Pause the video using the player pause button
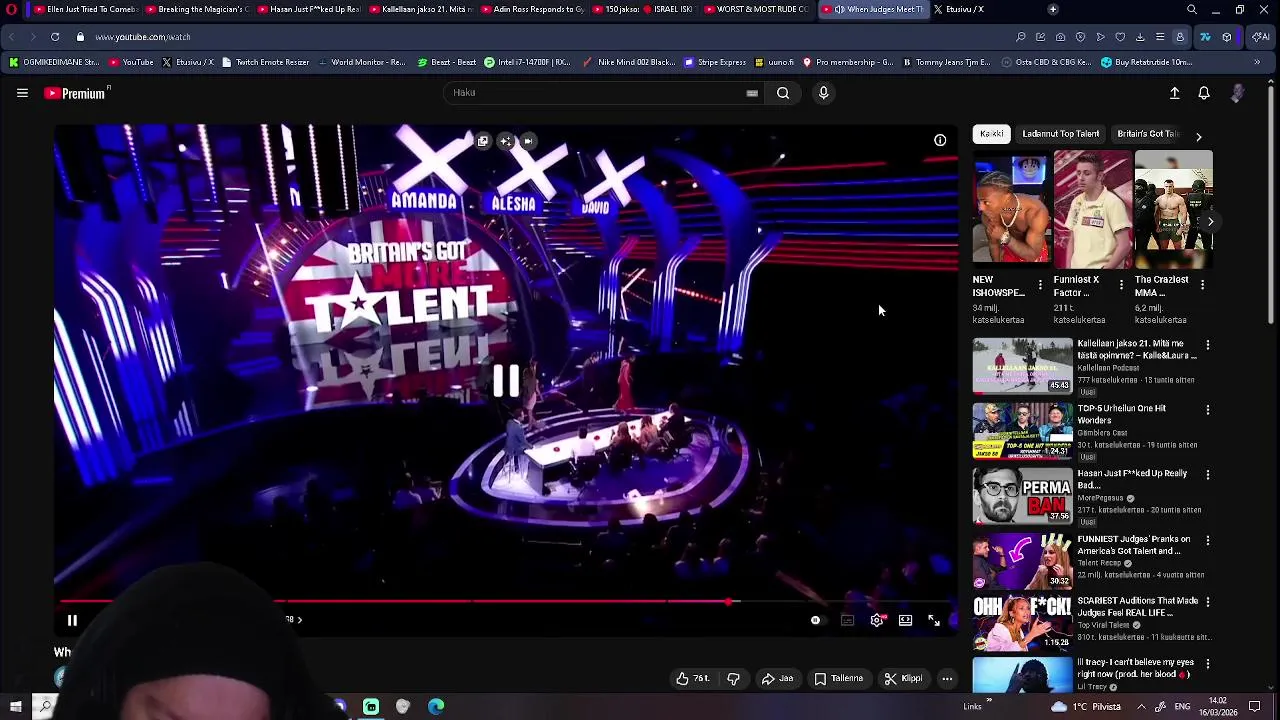 72,620
